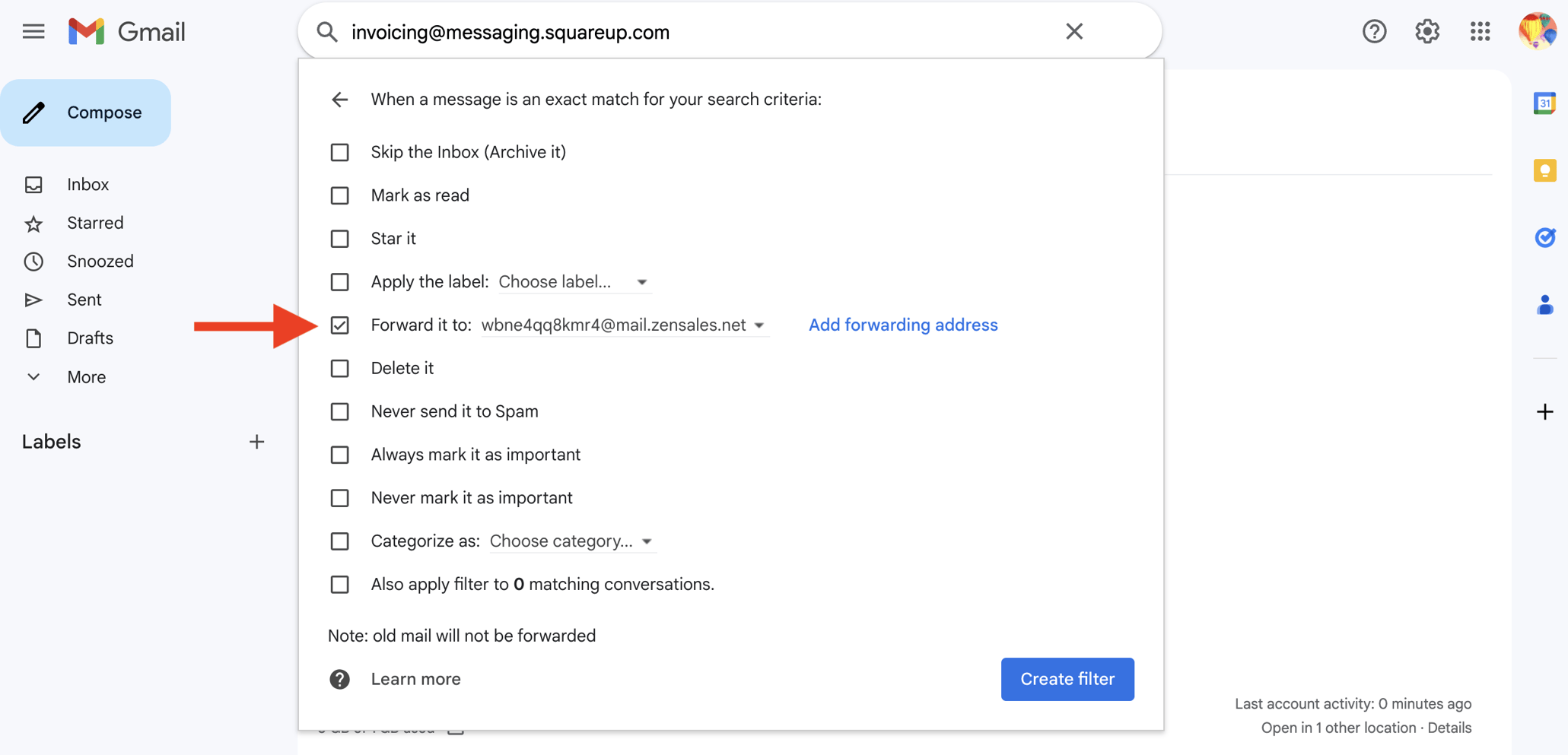Image resolution: width=1568 pixels, height=755 pixels.
Task: Check the Delete it option
Action: [339, 369]
